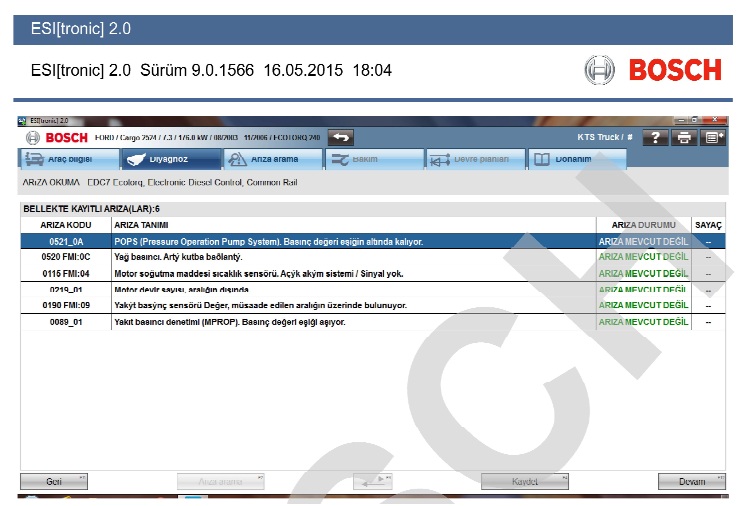Screen dimensions: 745x506
Task: Open the help question mark icon
Action: (x=655, y=137)
